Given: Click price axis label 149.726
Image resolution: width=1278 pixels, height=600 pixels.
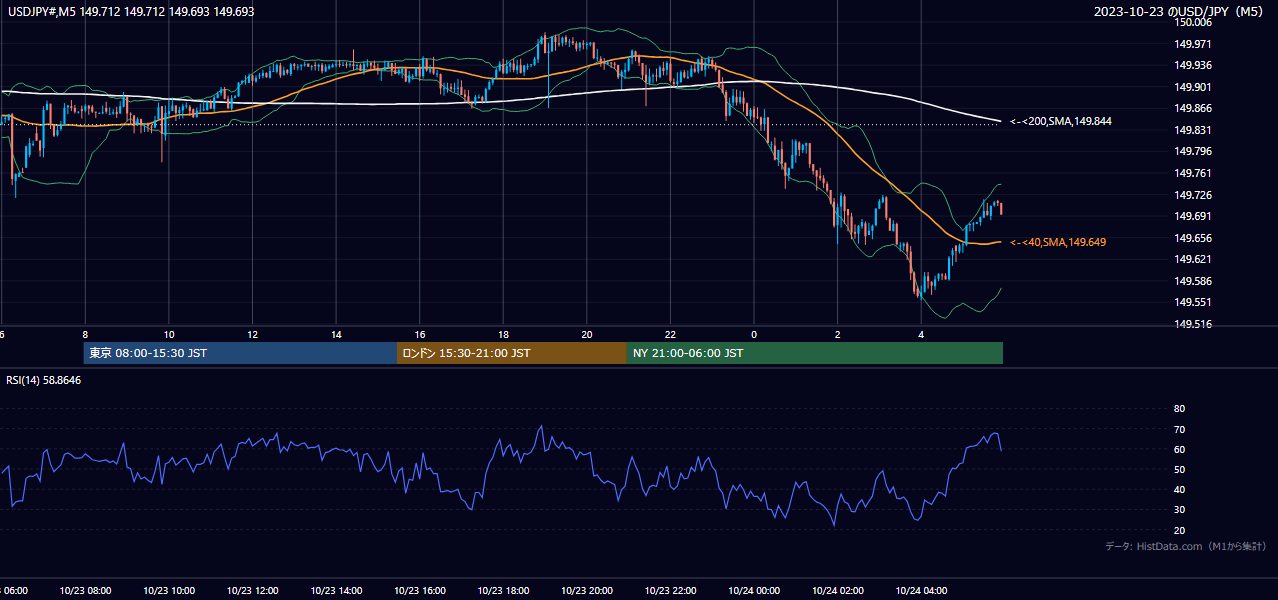Looking at the screenshot, I should coord(1193,194).
